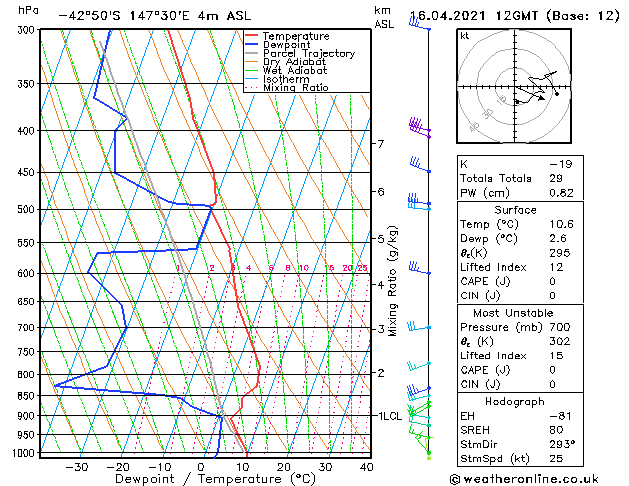The height and width of the screenshot is (486, 629).
Task: Click the "1LCL" height marker
Action: (x=390, y=416)
